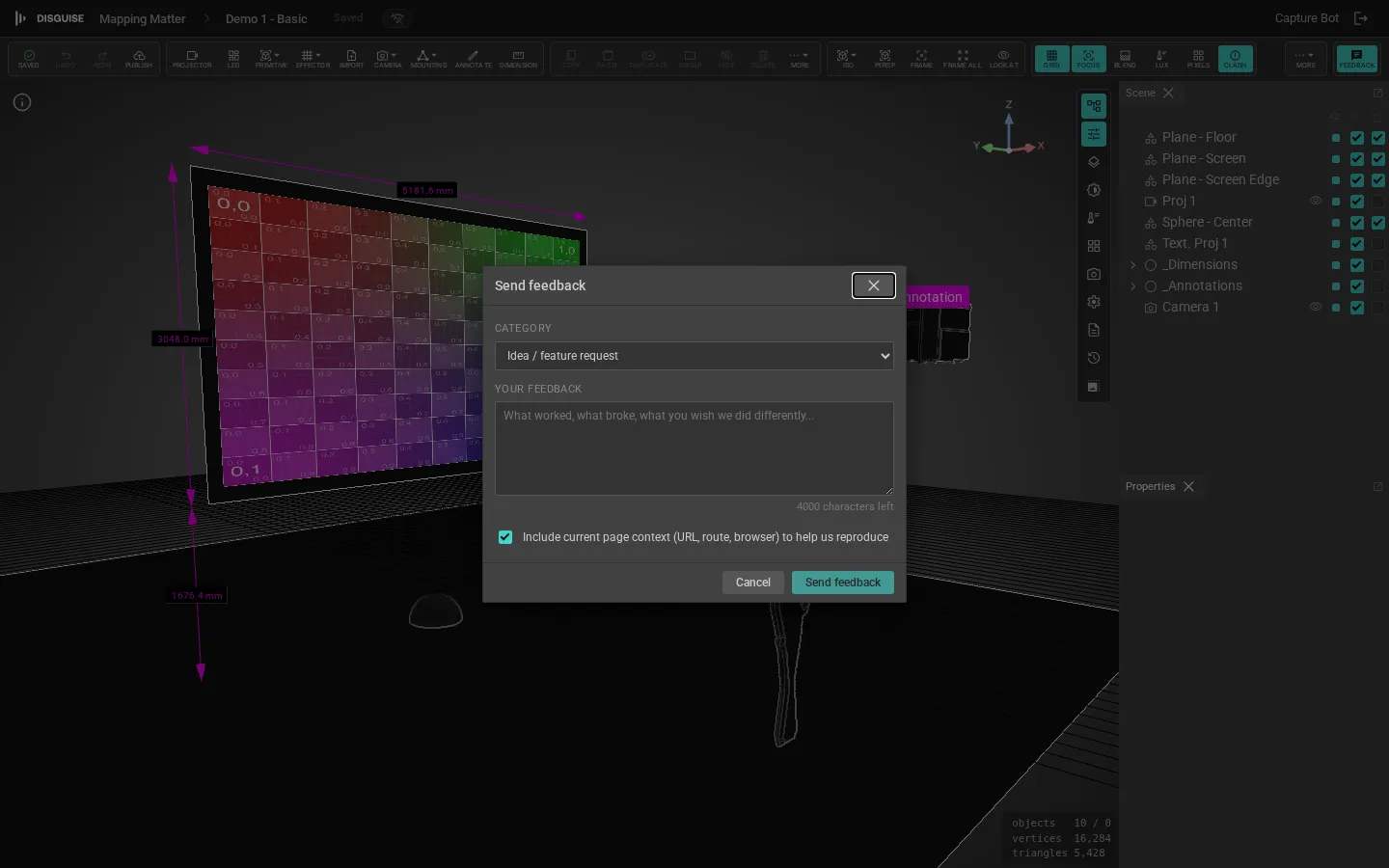
Task: Click Cancel in feedback dialog
Action: [752, 583]
